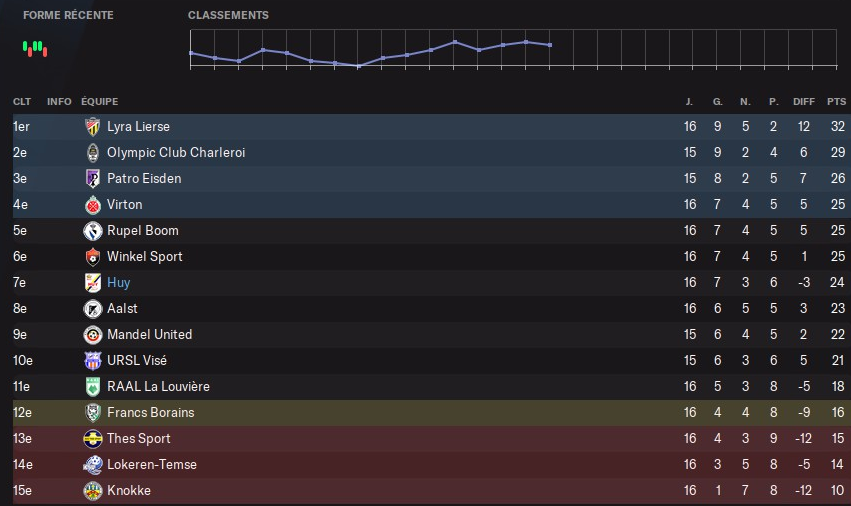Click the first point on rankings graph
Screen dimensions: 851x506
(x=191, y=53)
